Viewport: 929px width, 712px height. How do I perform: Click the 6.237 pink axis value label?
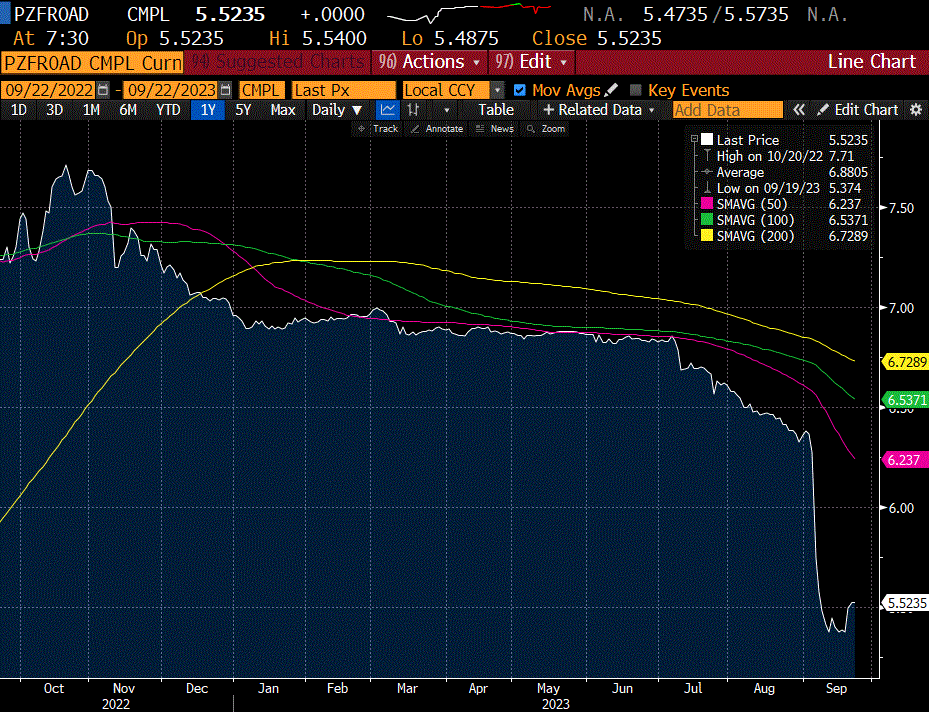pyautogui.click(x=906, y=460)
